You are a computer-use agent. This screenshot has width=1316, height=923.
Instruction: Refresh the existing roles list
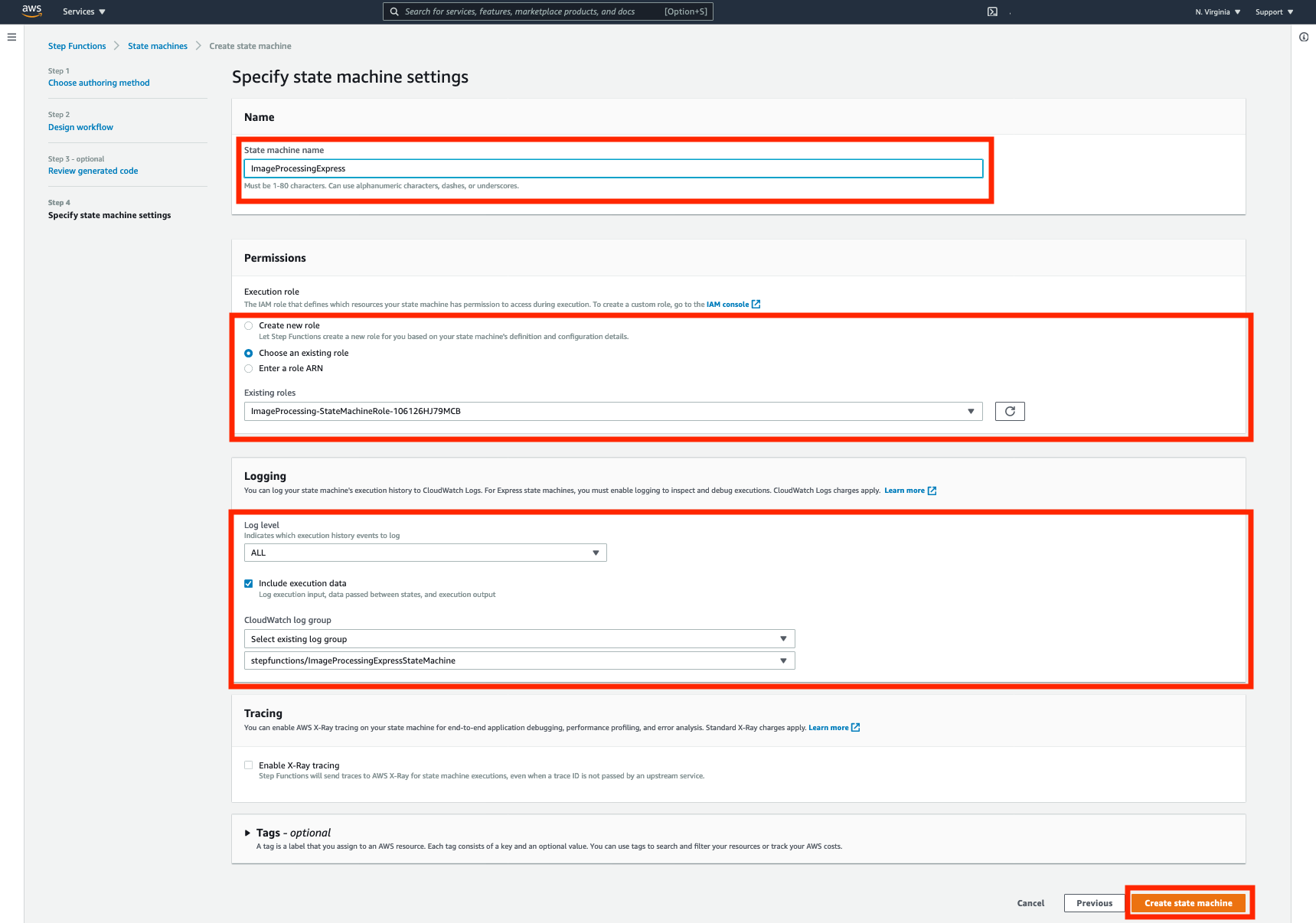click(1010, 411)
